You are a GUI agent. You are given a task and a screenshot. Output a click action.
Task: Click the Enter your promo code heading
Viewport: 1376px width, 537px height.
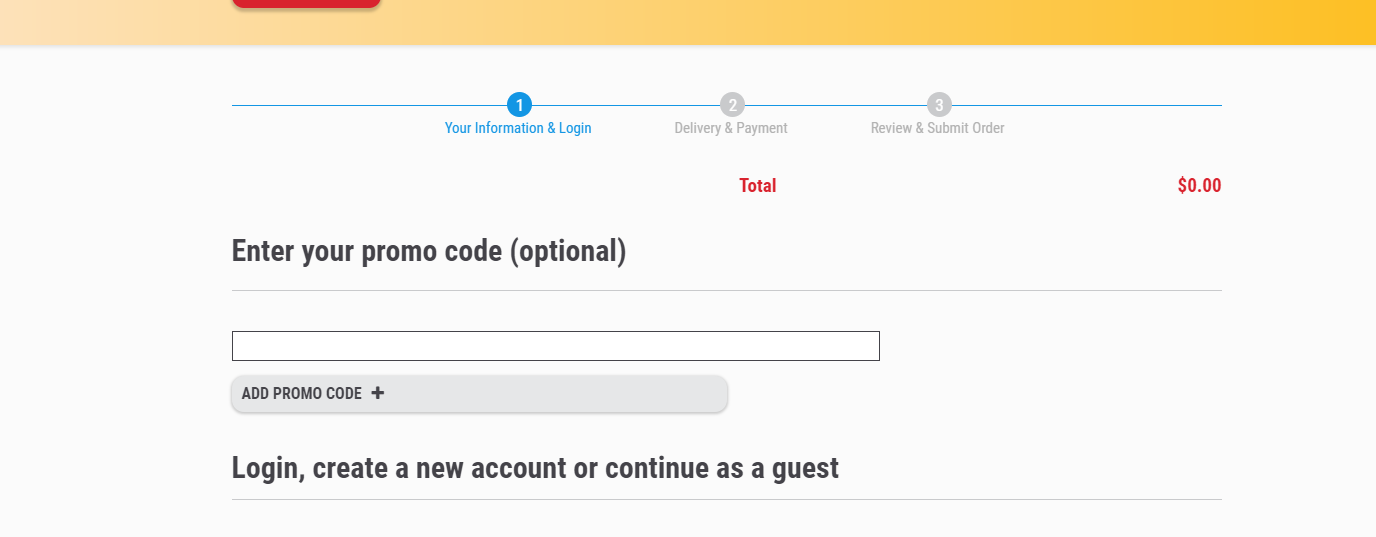coord(429,251)
